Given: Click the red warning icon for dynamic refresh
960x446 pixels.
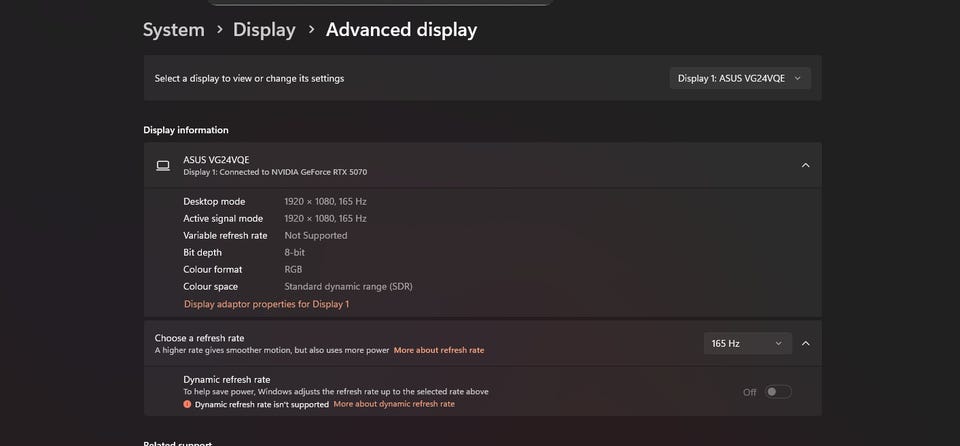Looking at the screenshot, I should tap(187, 405).
